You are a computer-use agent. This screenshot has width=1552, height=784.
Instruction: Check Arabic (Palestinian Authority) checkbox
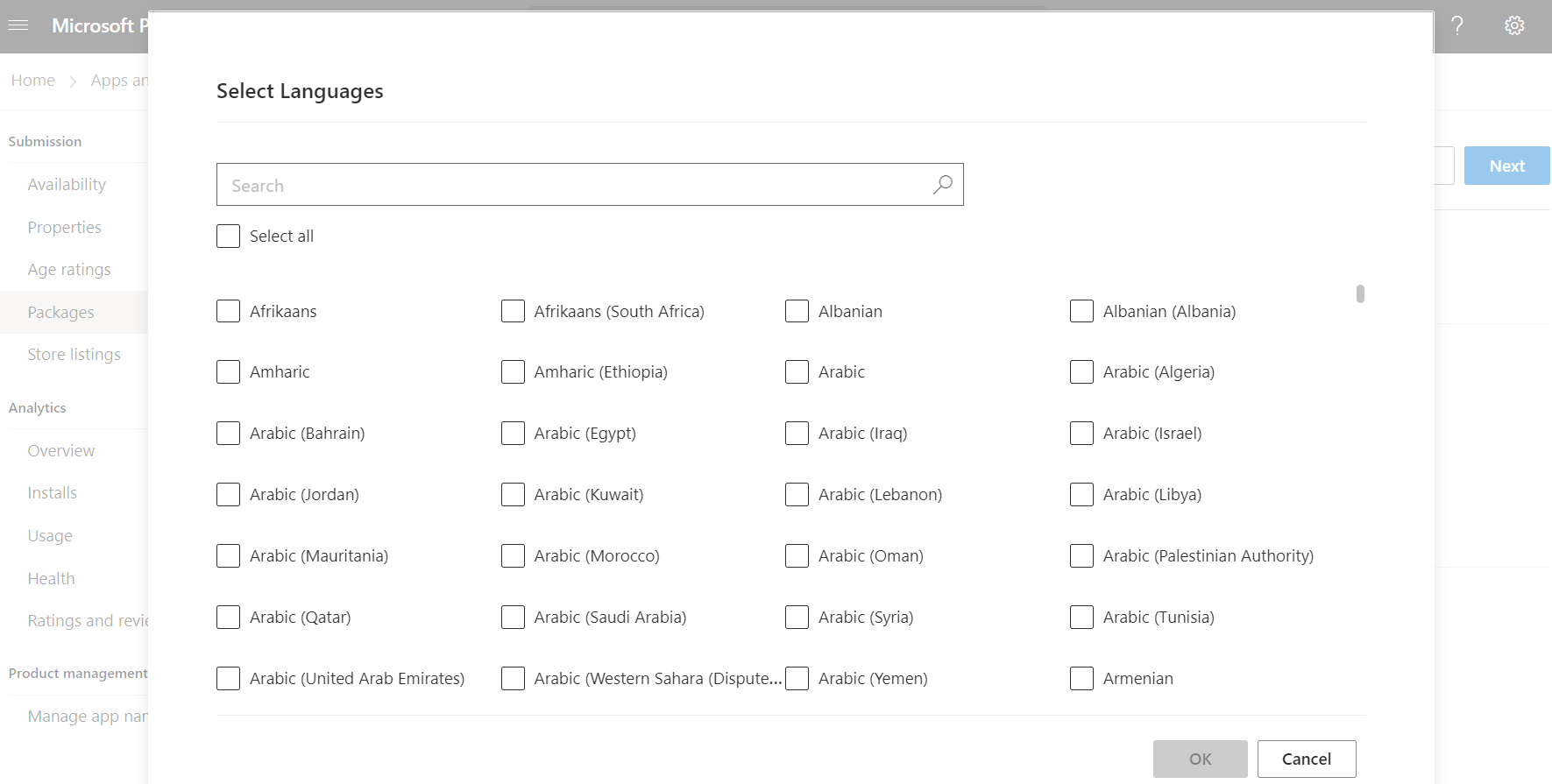point(1081,556)
